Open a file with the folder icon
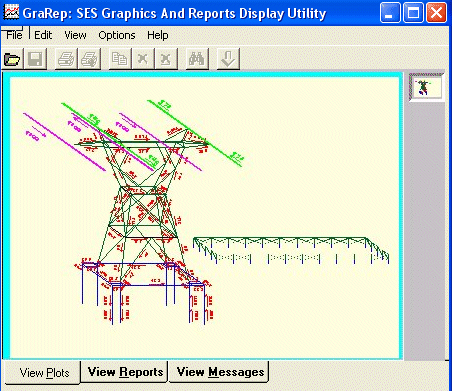The image size is (452, 391). pyautogui.click(x=12, y=59)
